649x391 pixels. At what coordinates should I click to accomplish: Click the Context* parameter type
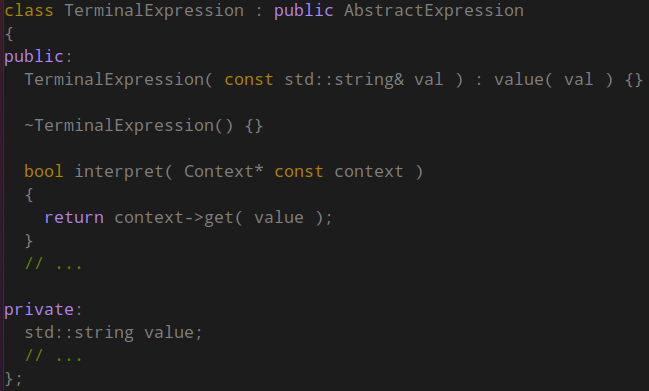pyautogui.click(x=224, y=171)
